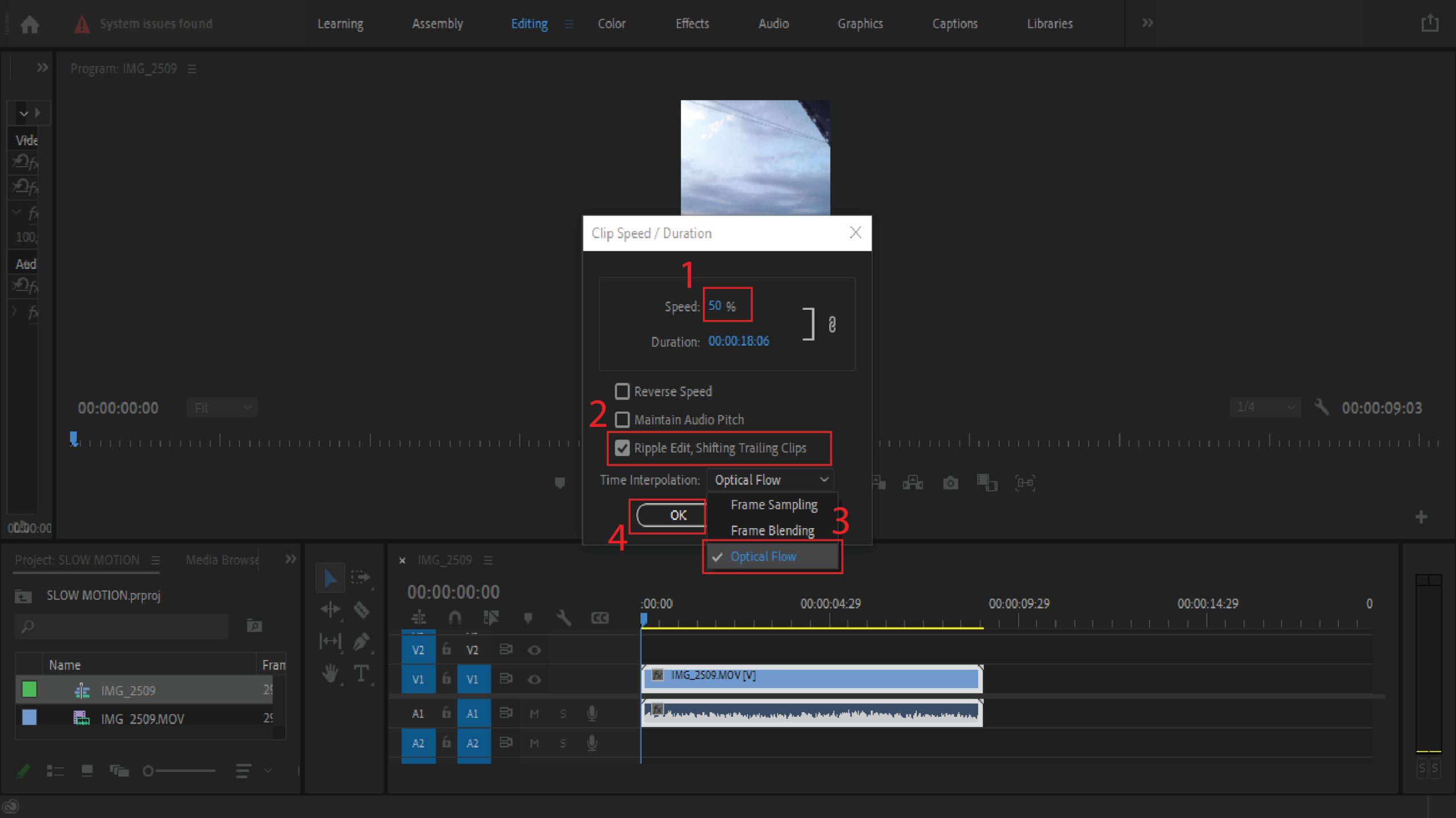Viewport: 1456px width, 818px height.
Task: Toggle the Snap magnet icon in the timeline
Action: pos(454,618)
